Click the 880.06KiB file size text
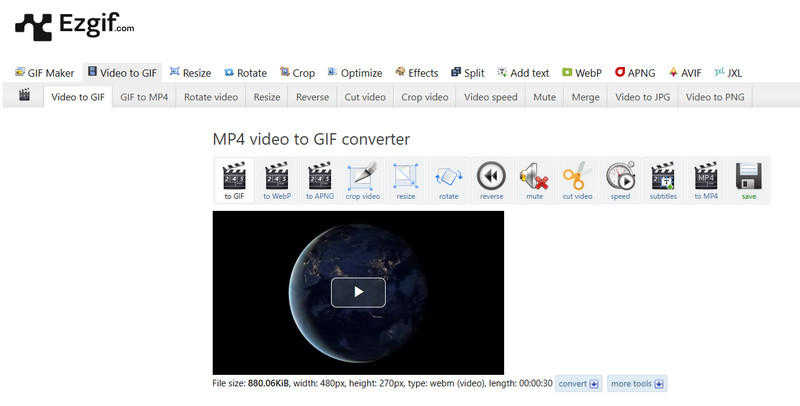This screenshot has width=800, height=406. 268,383
